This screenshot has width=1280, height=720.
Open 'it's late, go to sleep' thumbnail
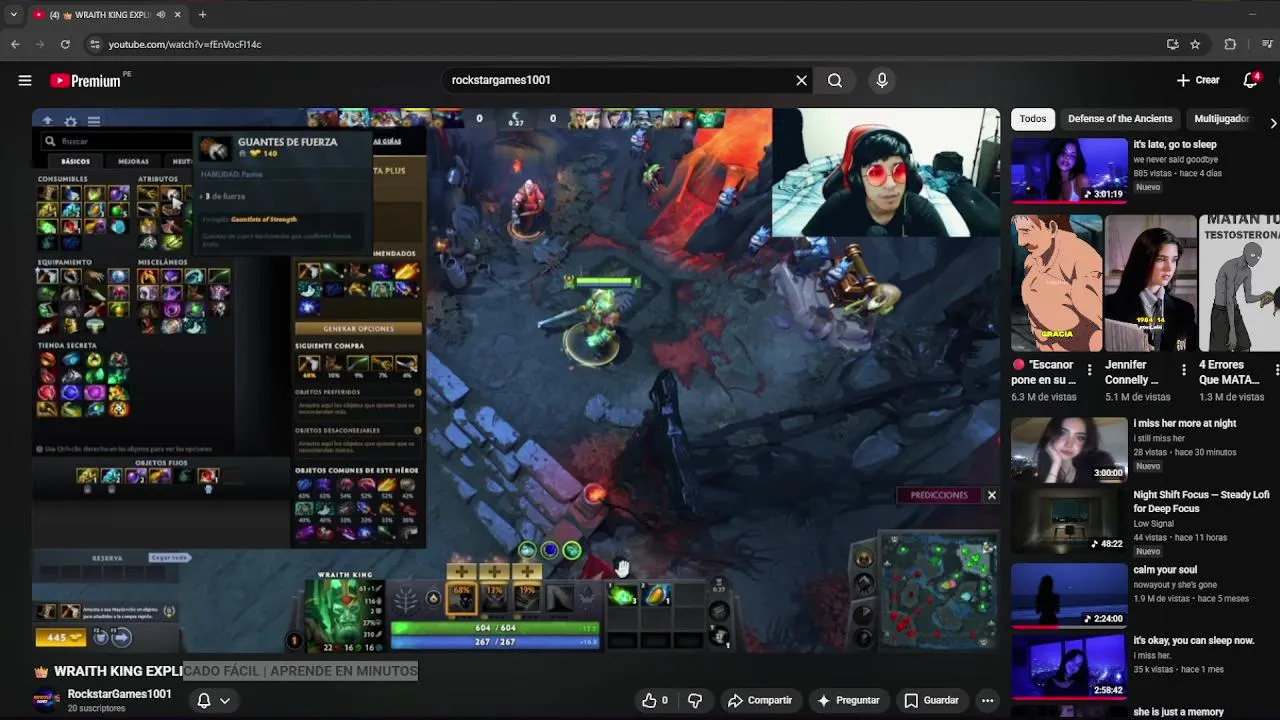1069,170
